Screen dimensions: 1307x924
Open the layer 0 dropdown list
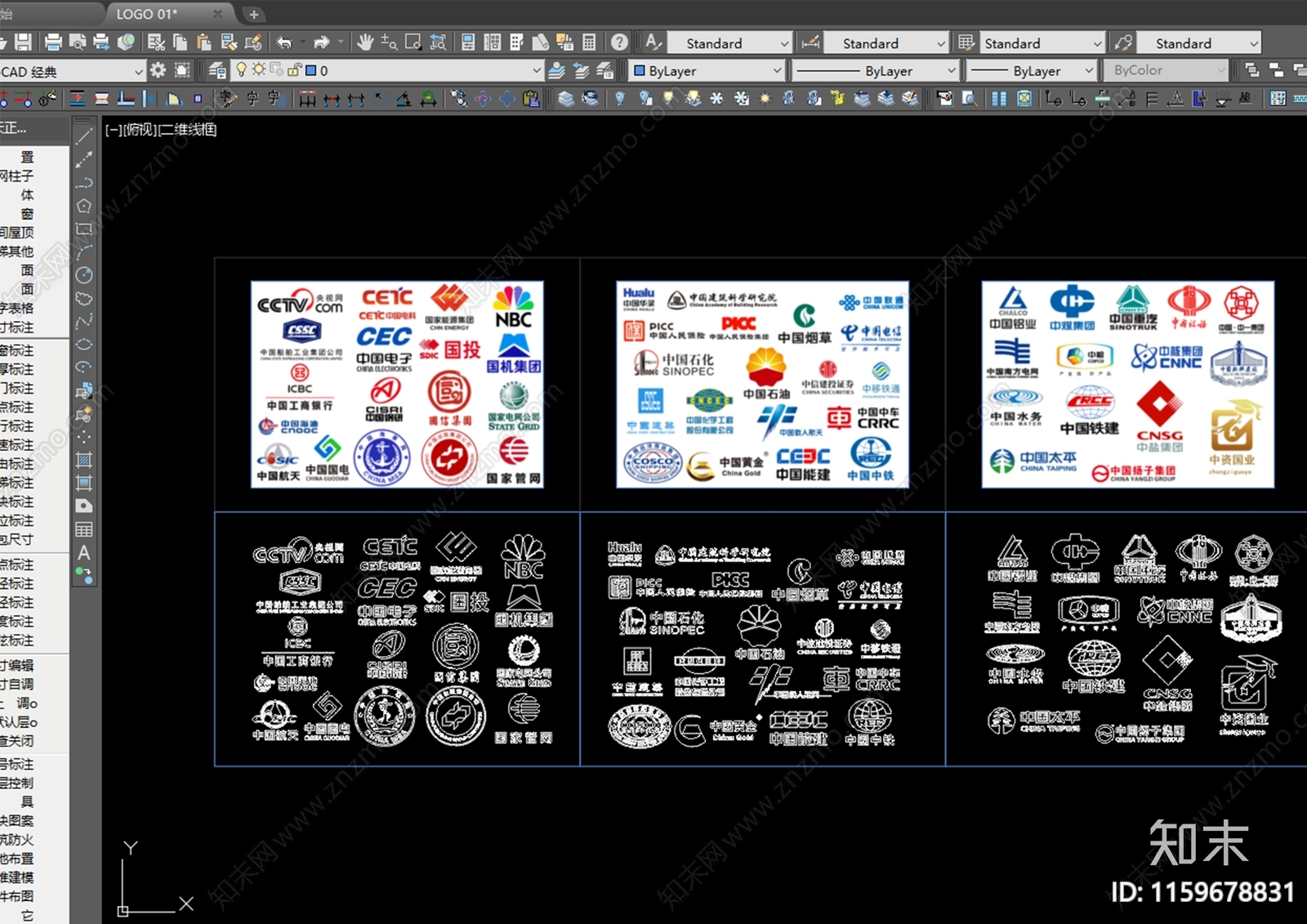(536, 71)
